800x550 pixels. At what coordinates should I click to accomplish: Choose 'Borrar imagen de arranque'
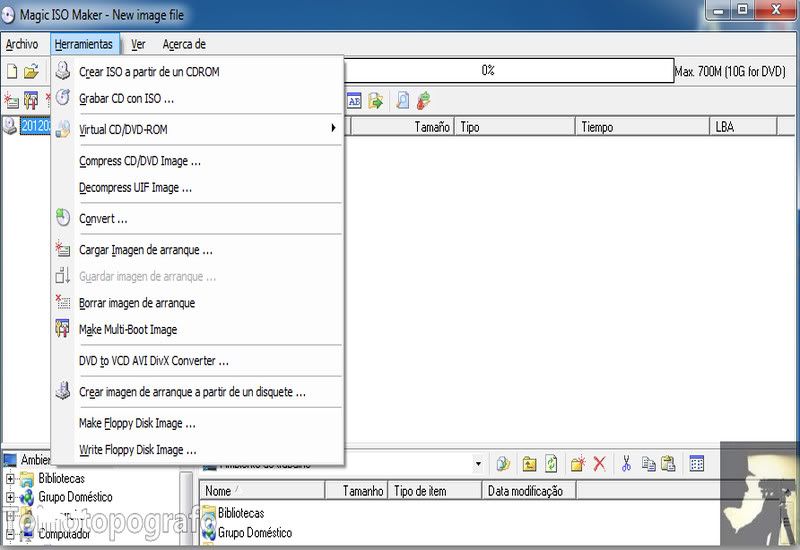[197, 303]
